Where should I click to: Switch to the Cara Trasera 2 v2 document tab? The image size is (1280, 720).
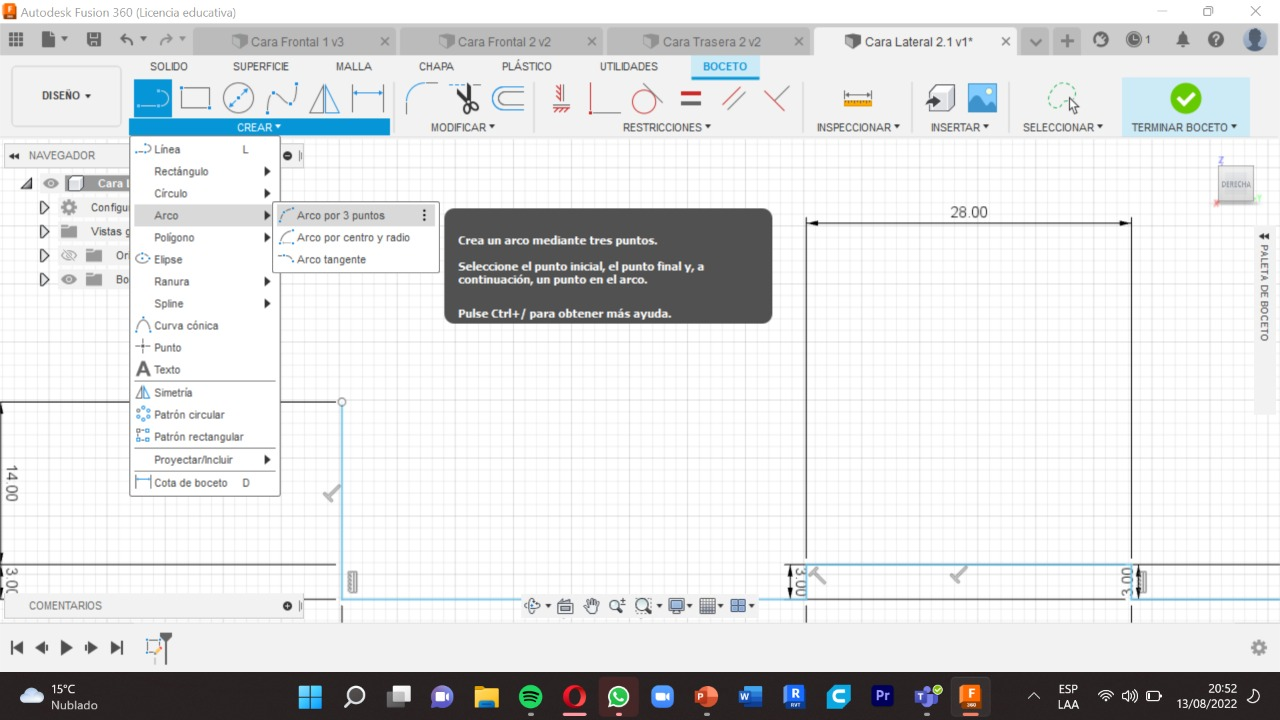click(x=711, y=42)
